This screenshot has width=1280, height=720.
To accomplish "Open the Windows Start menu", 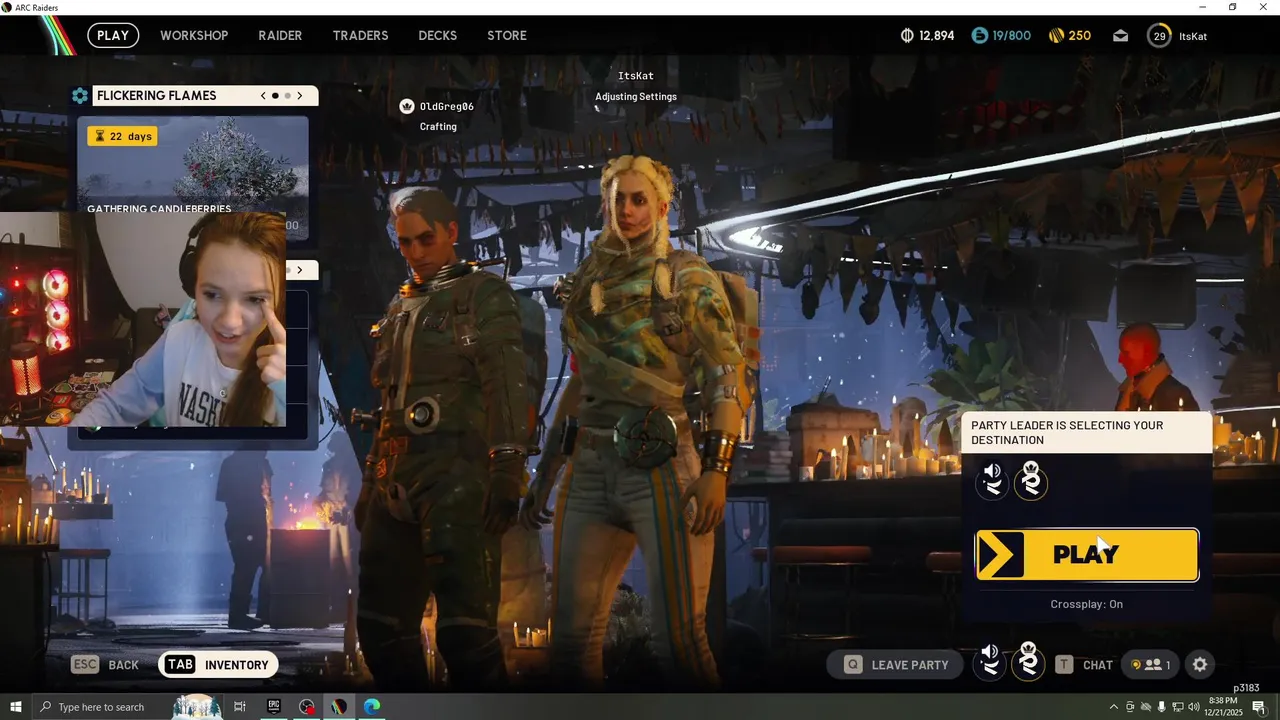I will point(15,707).
